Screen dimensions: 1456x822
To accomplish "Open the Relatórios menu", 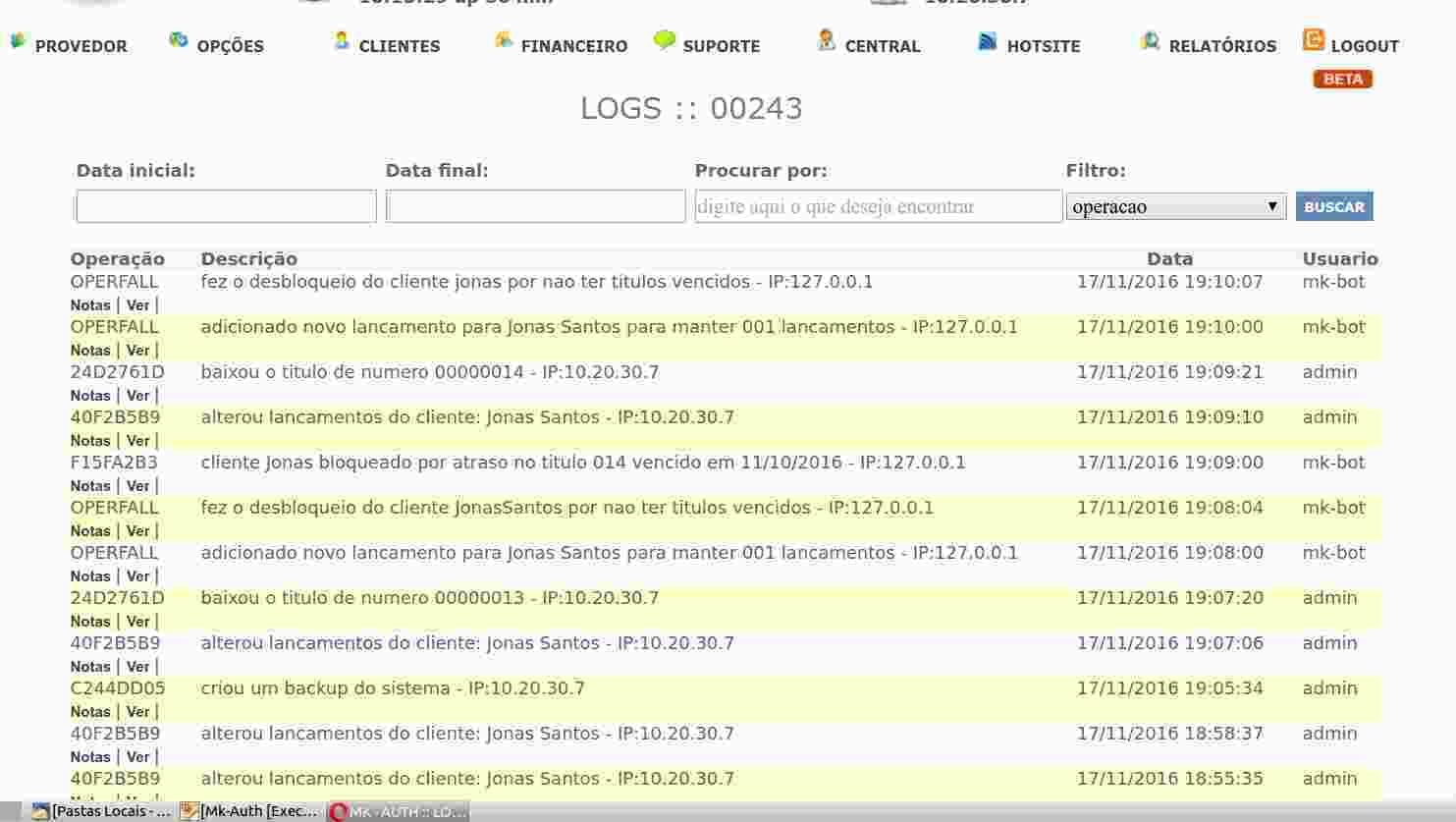I will (1222, 46).
